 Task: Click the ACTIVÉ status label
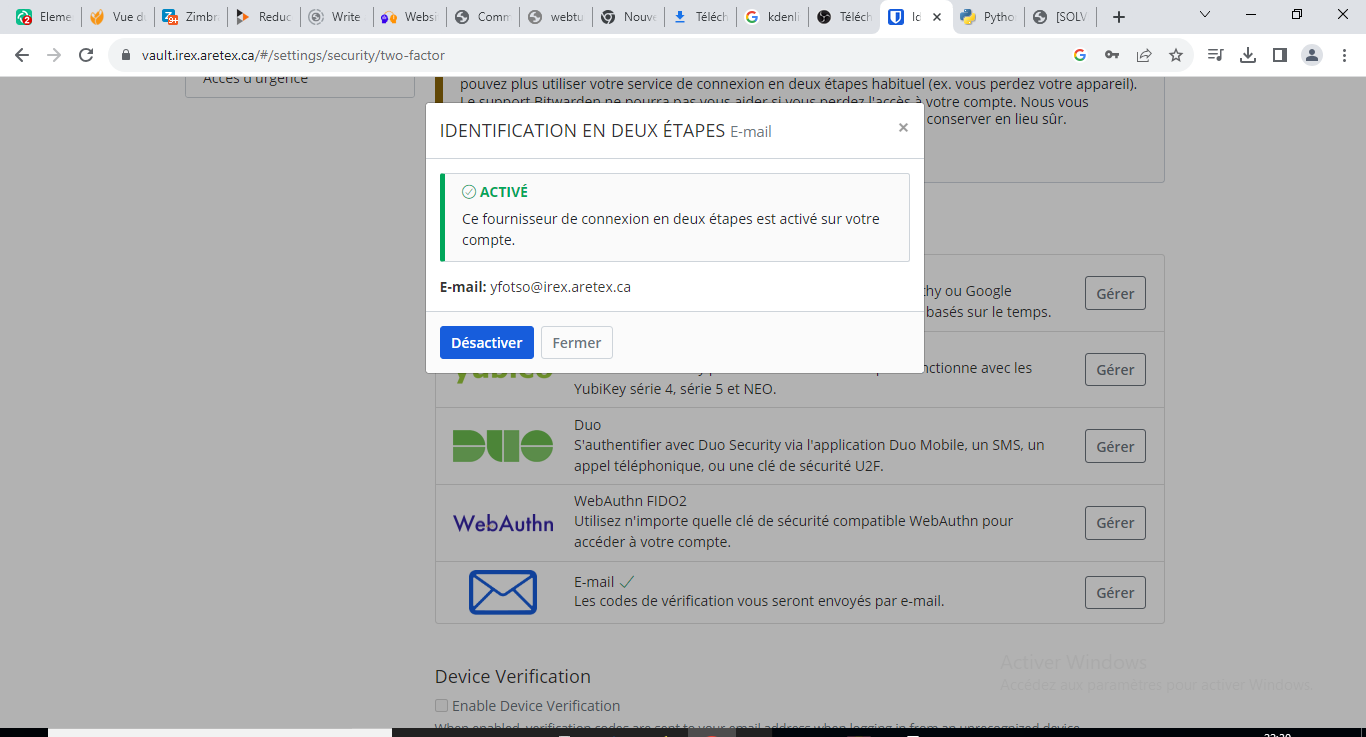click(x=504, y=192)
